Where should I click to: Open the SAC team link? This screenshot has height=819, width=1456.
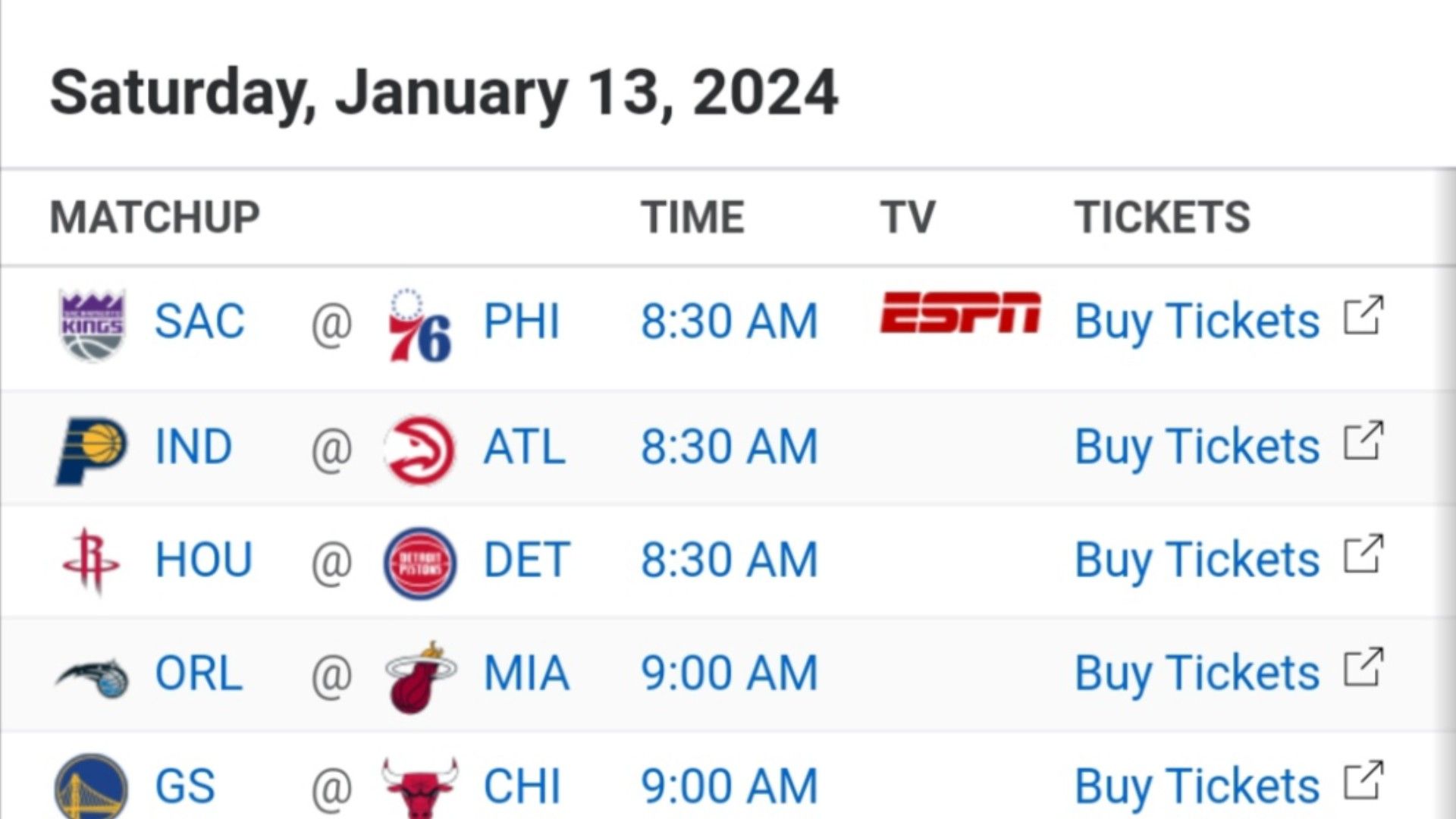(199, 321)
